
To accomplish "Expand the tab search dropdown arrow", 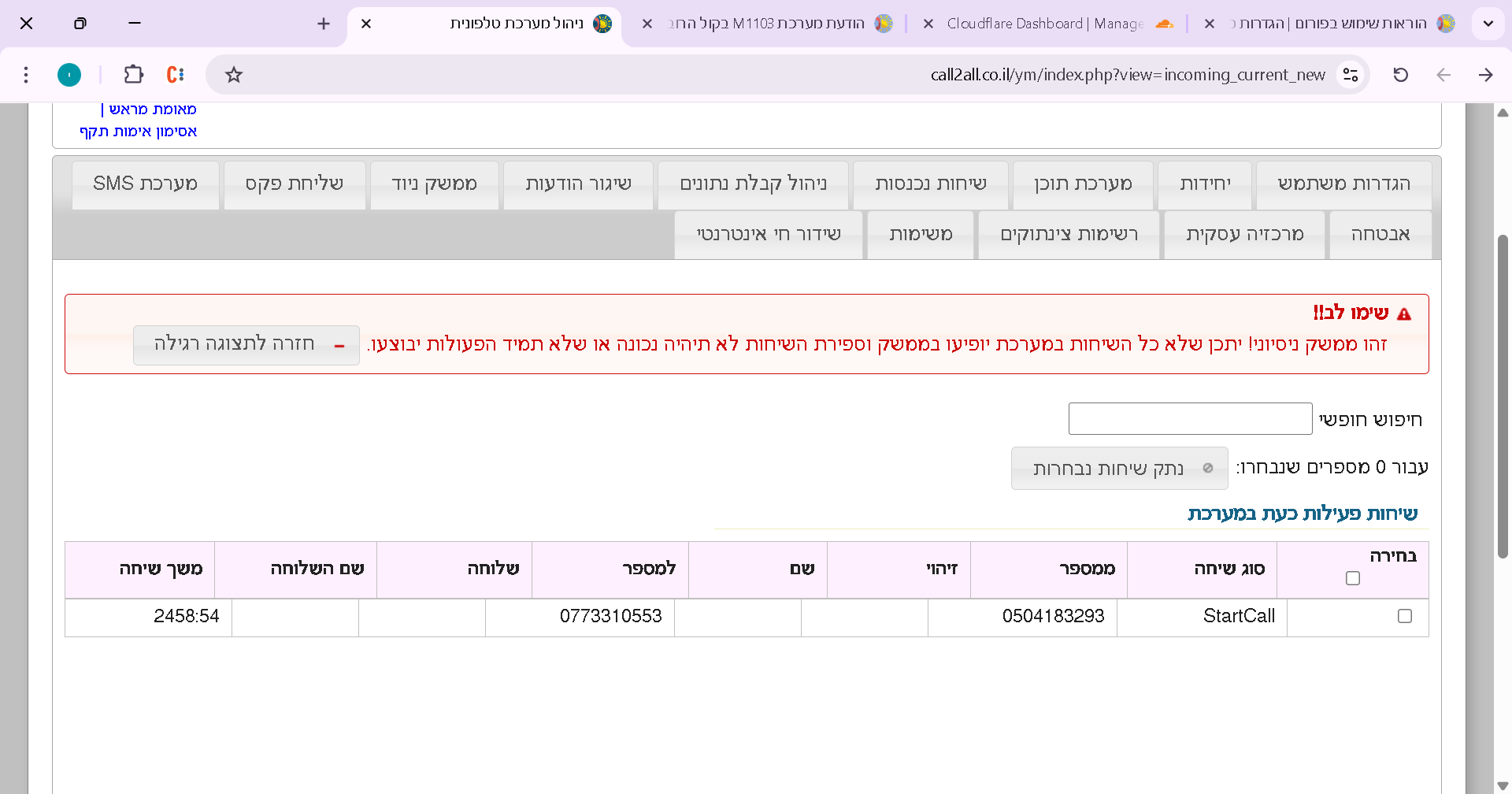I will point(1488,24).
